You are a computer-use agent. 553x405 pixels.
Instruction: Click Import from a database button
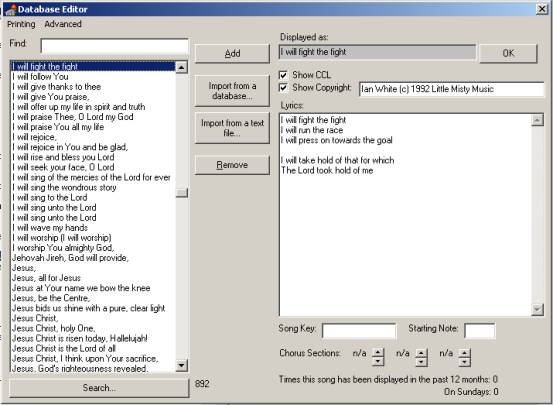coord(232,91)
